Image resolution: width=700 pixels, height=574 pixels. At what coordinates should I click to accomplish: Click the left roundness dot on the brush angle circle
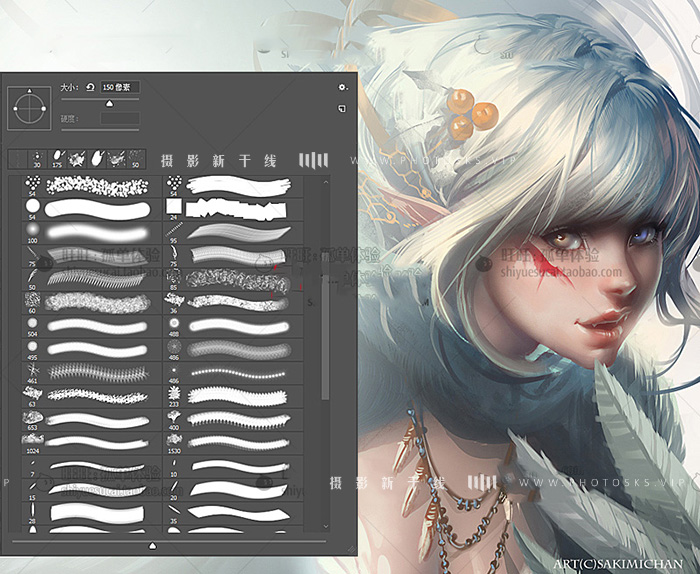(x=16, y=108)
